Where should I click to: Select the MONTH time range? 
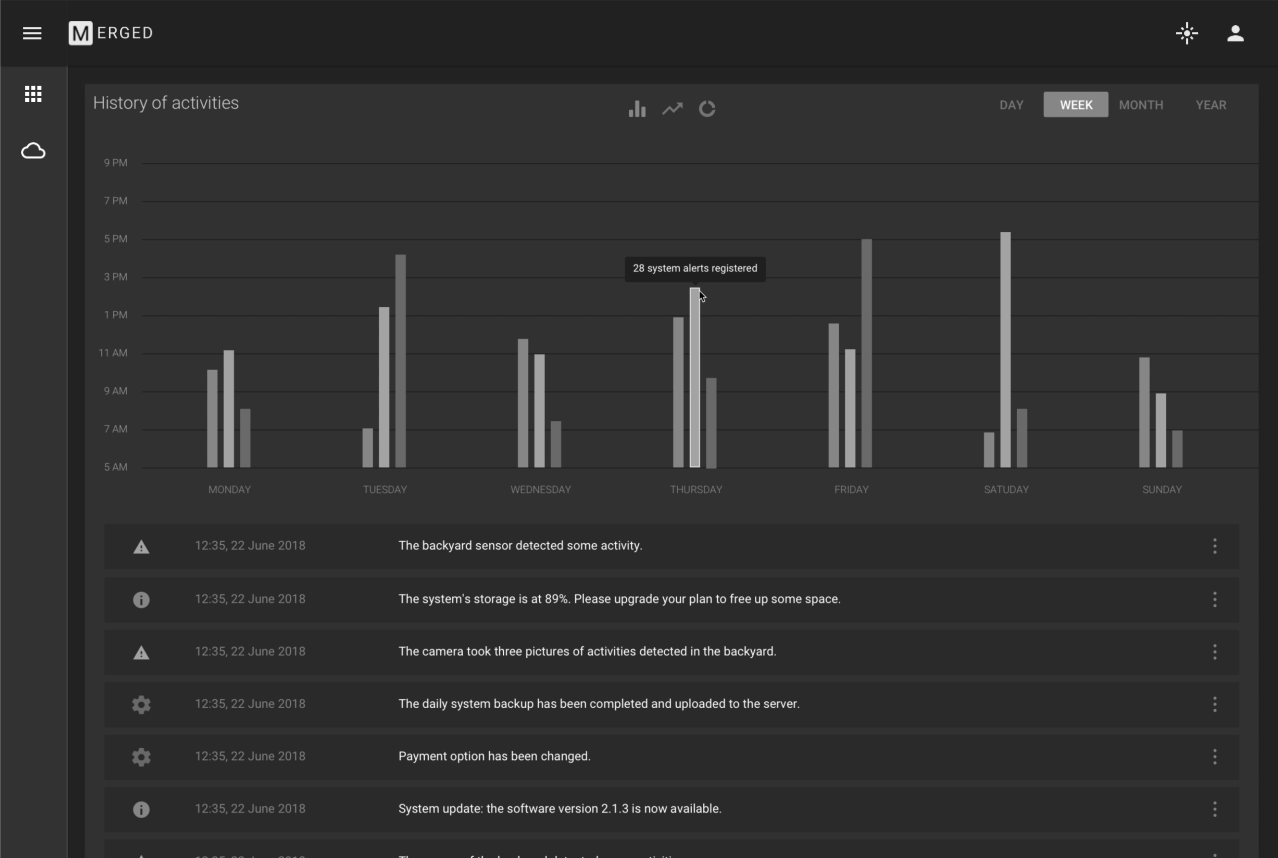pos(1140,105)
